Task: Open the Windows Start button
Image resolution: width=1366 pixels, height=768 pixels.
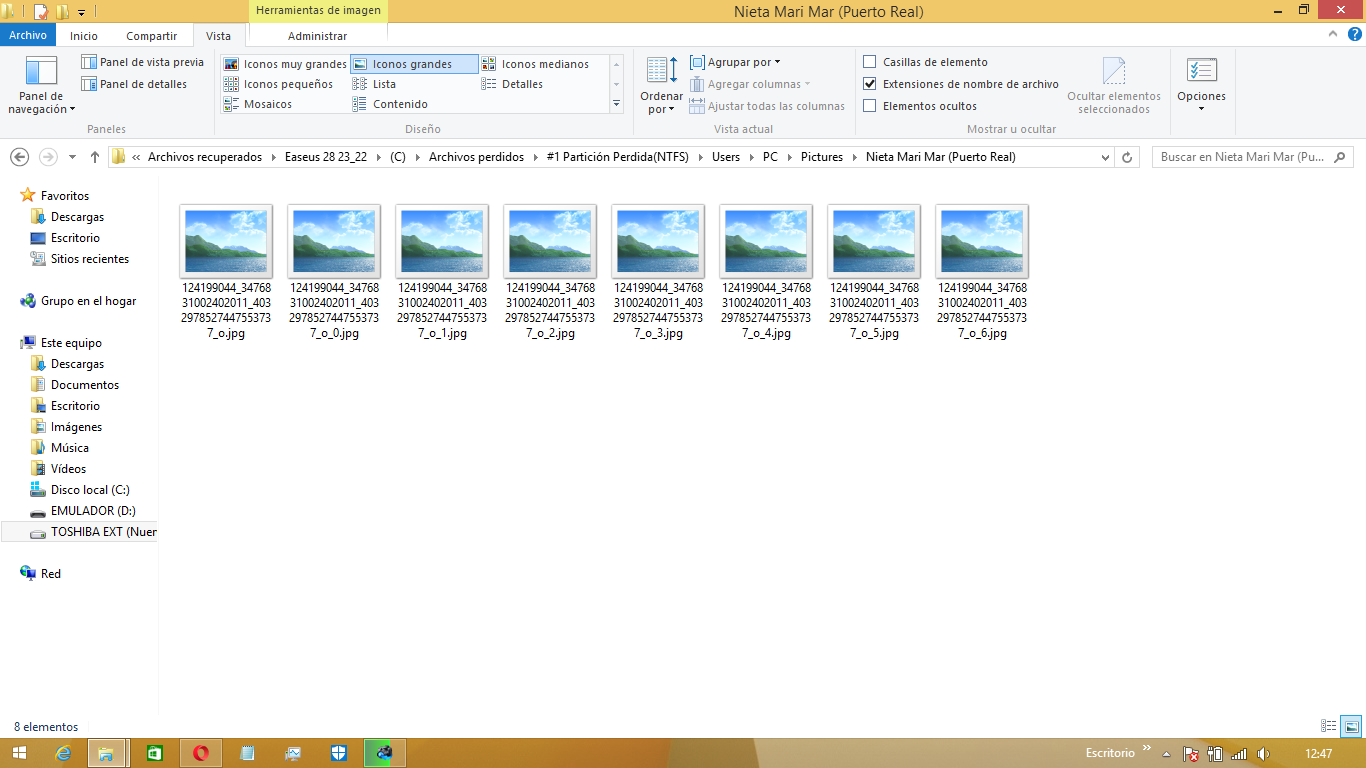Action: tap(20, 753)
